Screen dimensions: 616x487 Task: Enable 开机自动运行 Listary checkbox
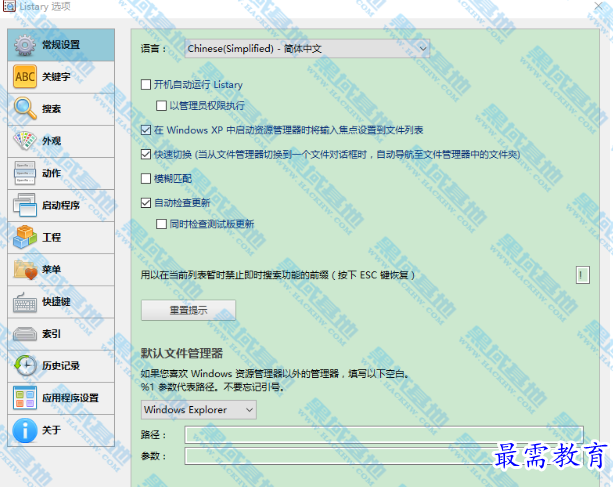(147, 85)
